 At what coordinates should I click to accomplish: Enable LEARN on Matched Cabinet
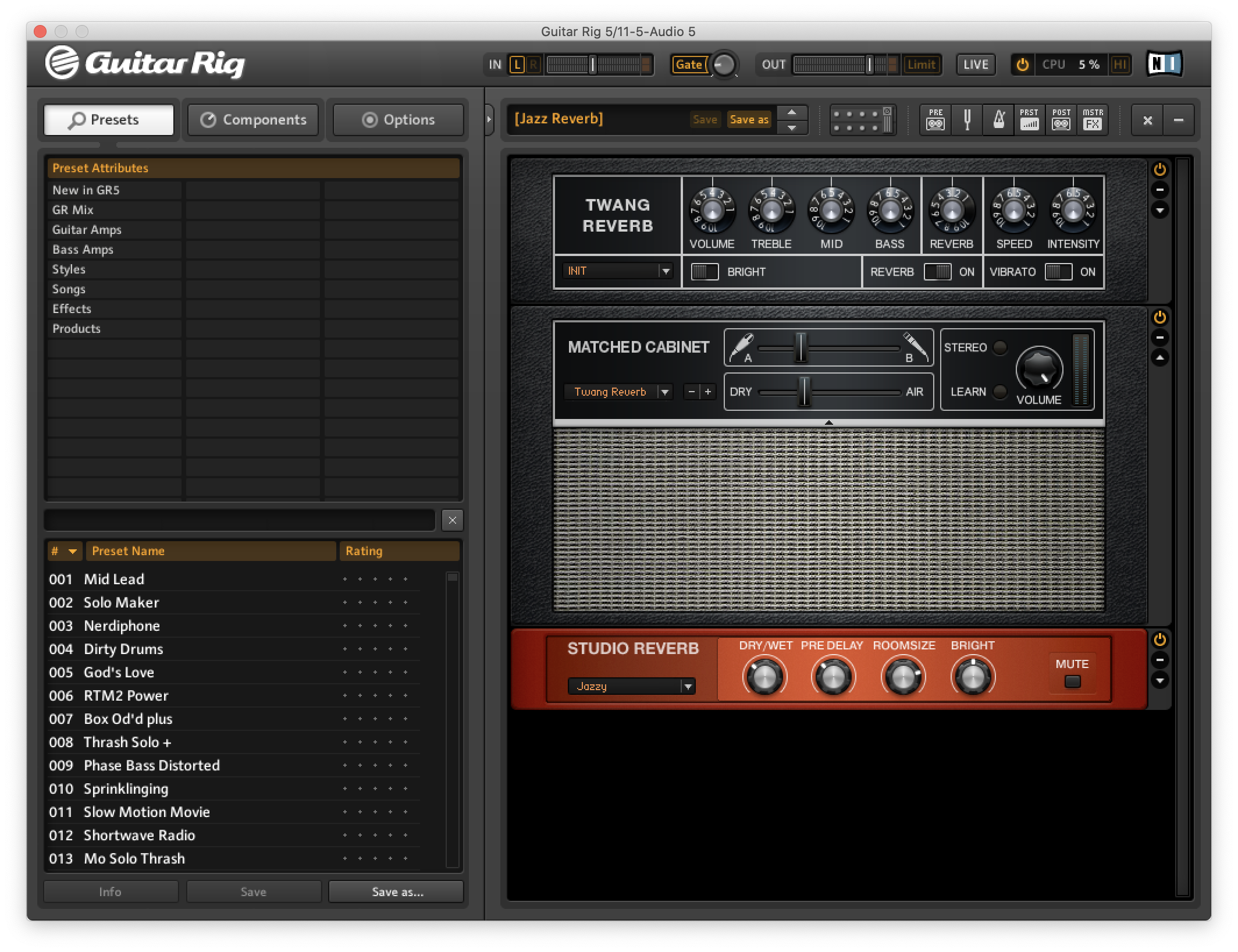tap(1000, 392)
